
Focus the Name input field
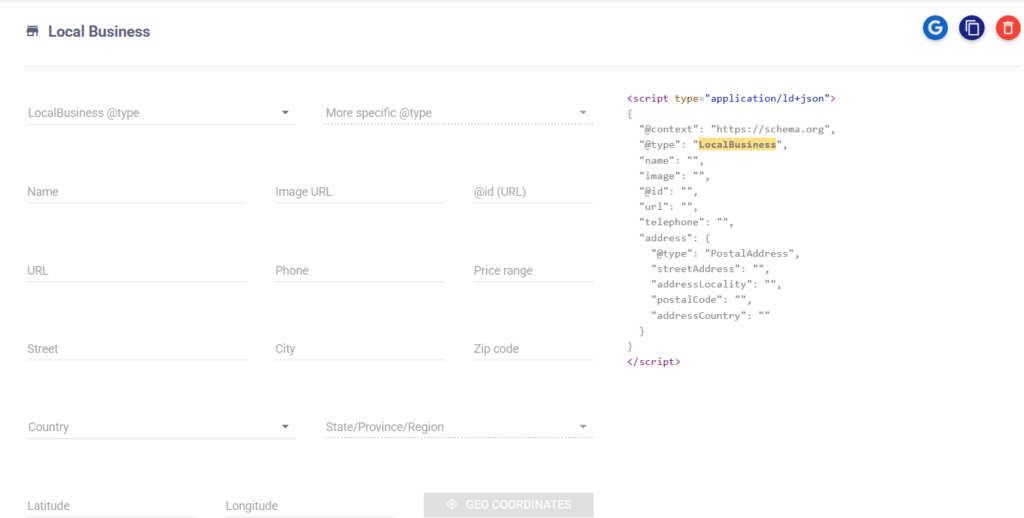click(136, 192)
